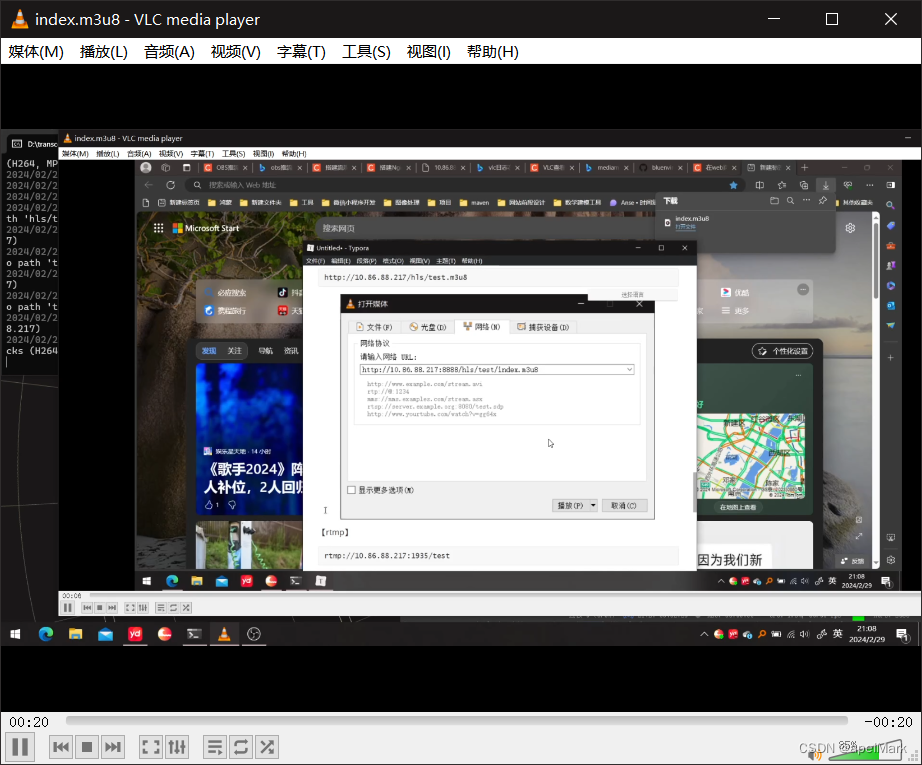Open the Microsoft Start apps grid icon
Image resolution: width=922 pixels, height=765 pixels.
tap(158, 228)
